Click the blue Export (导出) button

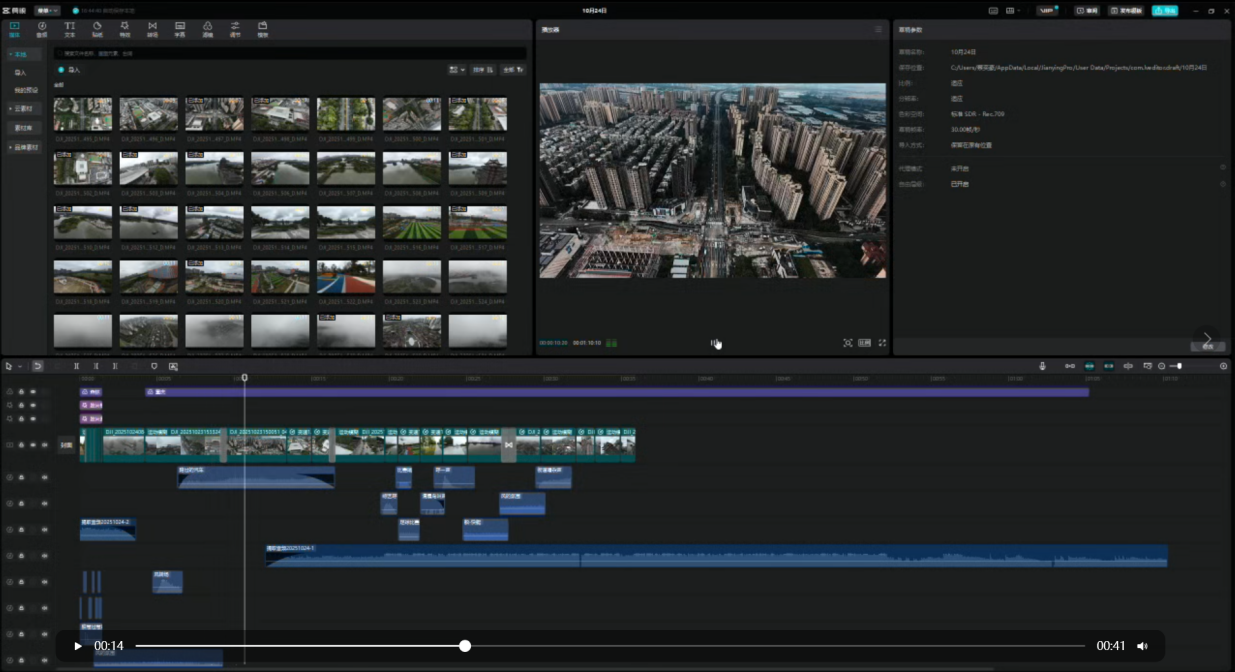(x=1164, y=10)
